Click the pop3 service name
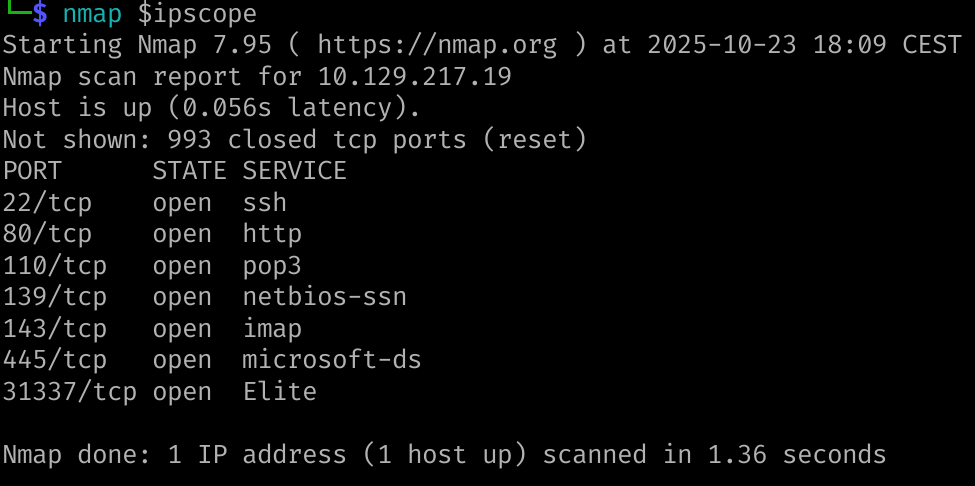This screenshot has width=975, height=486. click(x=272, y=265)
